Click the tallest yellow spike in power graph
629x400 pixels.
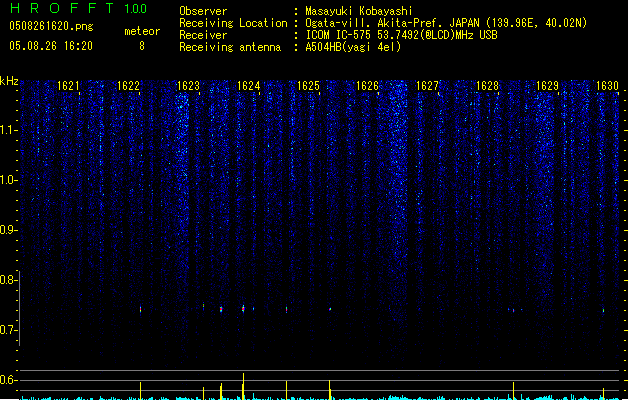243,386
